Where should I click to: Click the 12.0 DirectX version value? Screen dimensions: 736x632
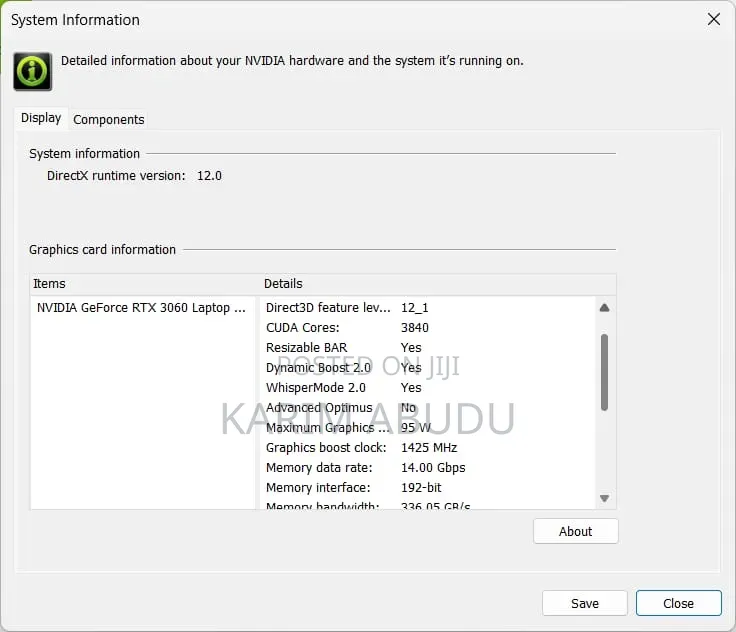click(x=209, y=176)
